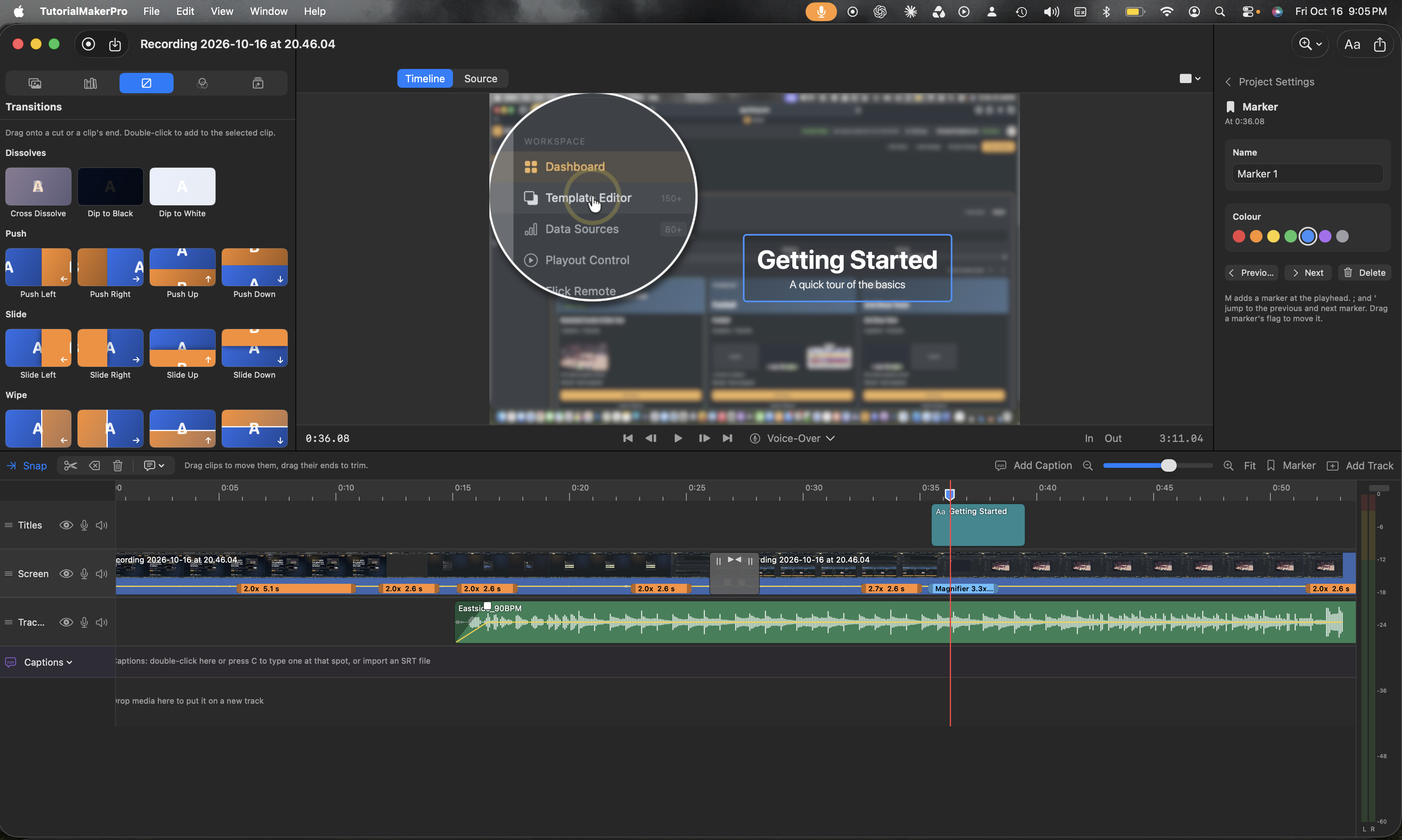Click the record button in title bar

88,44
